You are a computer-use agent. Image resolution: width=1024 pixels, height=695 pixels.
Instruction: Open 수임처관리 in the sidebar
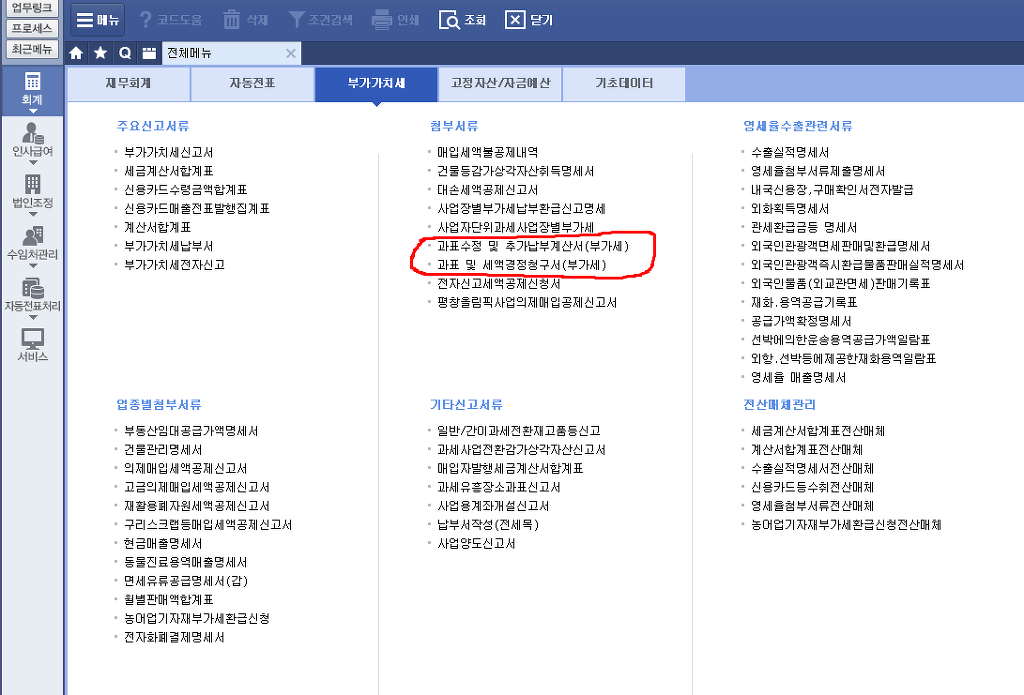pos(32,242)
